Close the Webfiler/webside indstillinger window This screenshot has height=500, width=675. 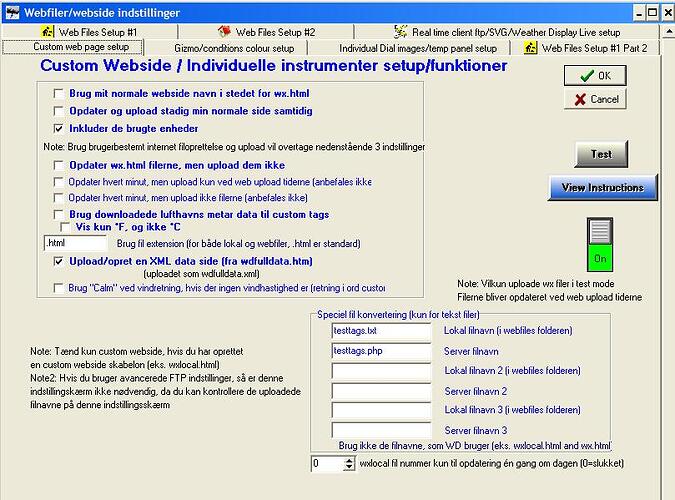pos(668,13)
